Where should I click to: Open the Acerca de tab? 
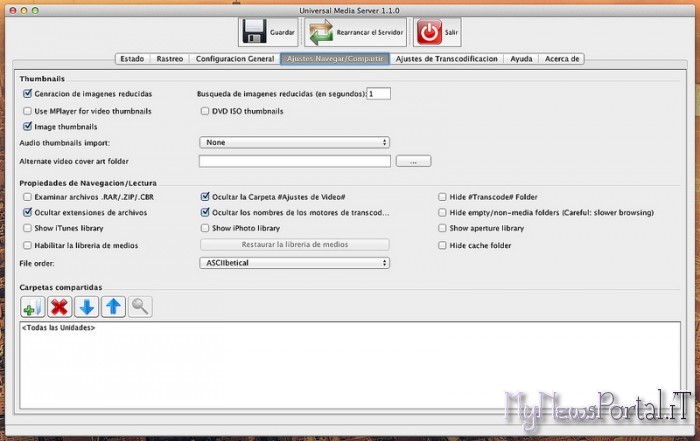point(562,59)
